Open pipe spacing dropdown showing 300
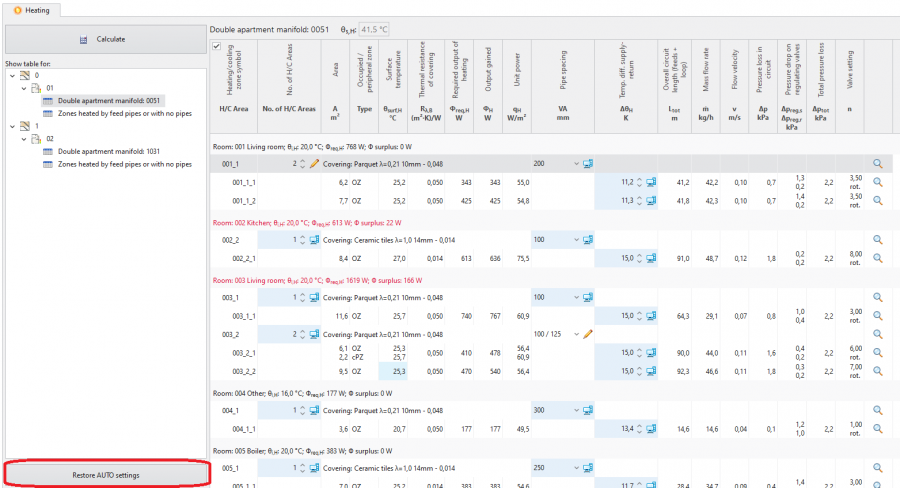 (576, 410)
